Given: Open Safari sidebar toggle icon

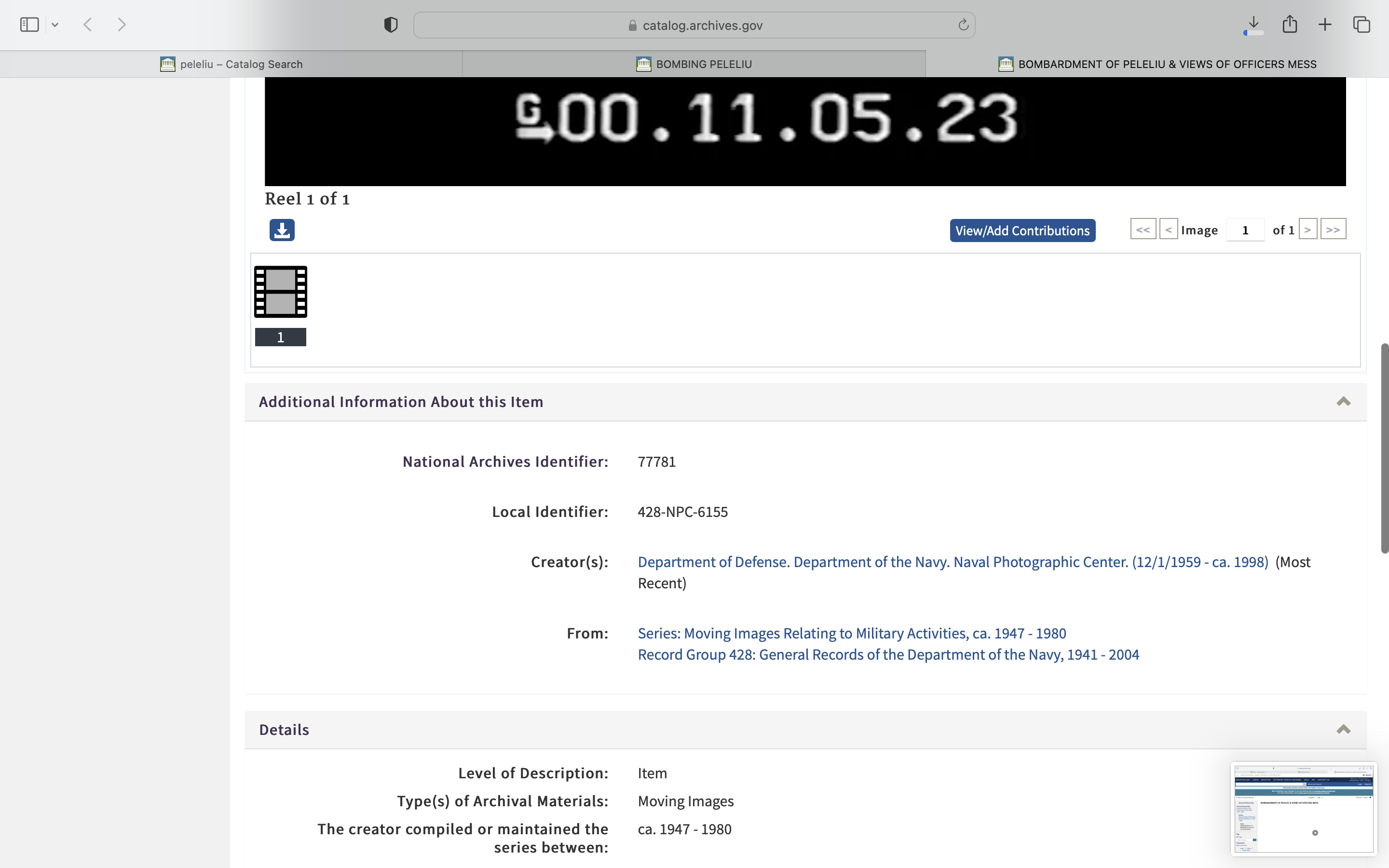Looking at the screenshot, I should click(29, 25).
